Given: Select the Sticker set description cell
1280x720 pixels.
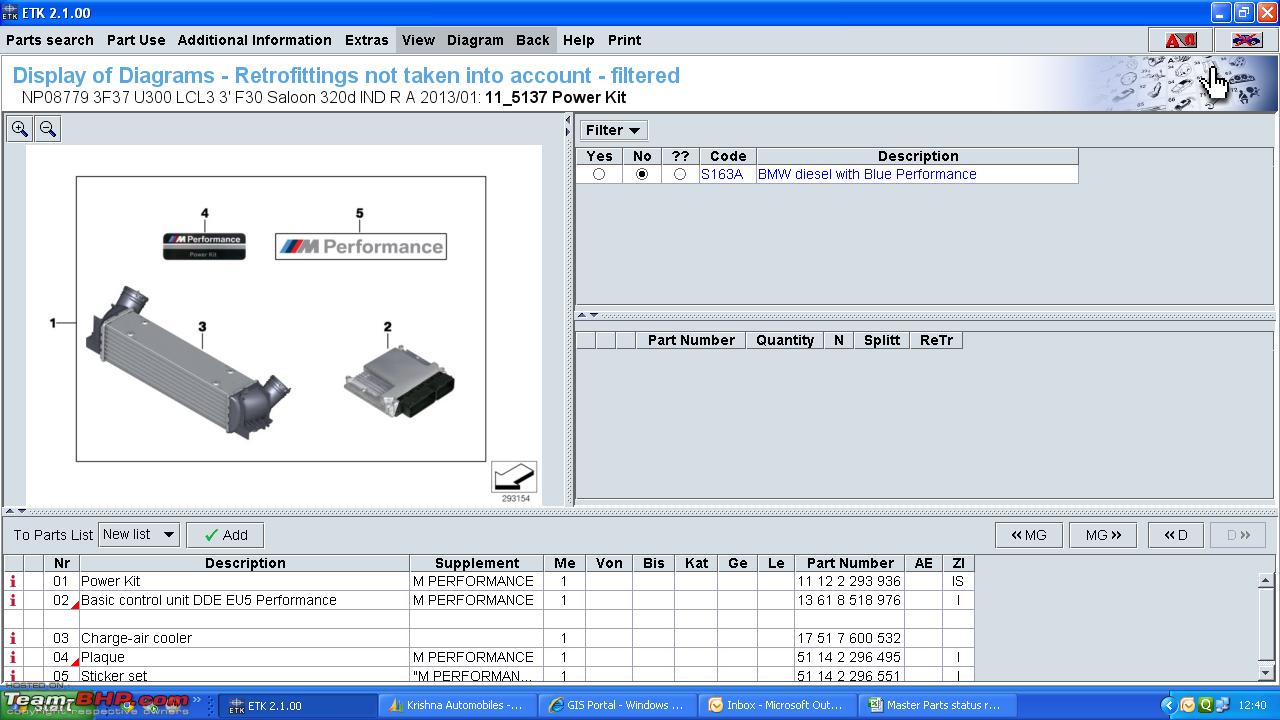Looking at the screenshot, I should click(x=245, y=675).
